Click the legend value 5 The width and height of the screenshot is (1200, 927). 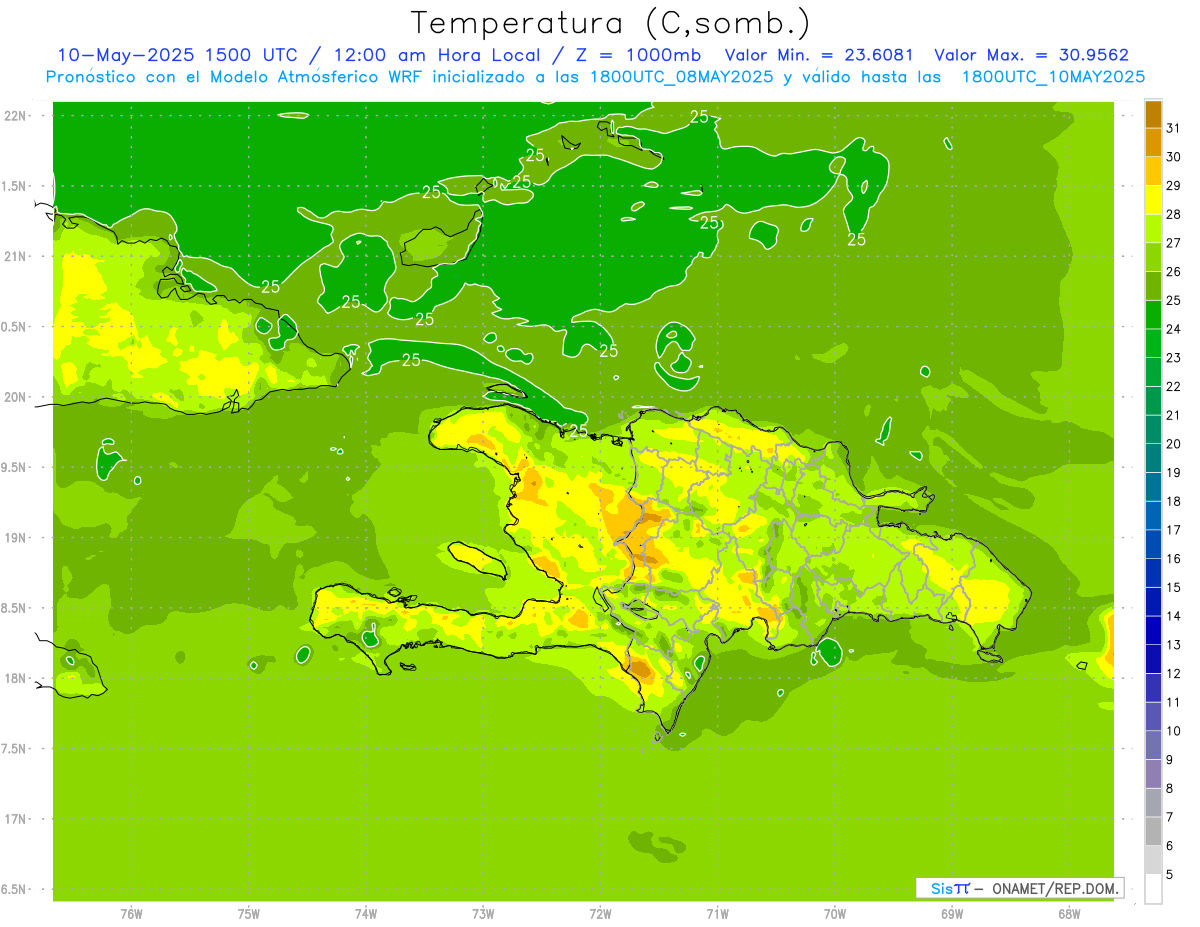click(x=1170, y=874)
